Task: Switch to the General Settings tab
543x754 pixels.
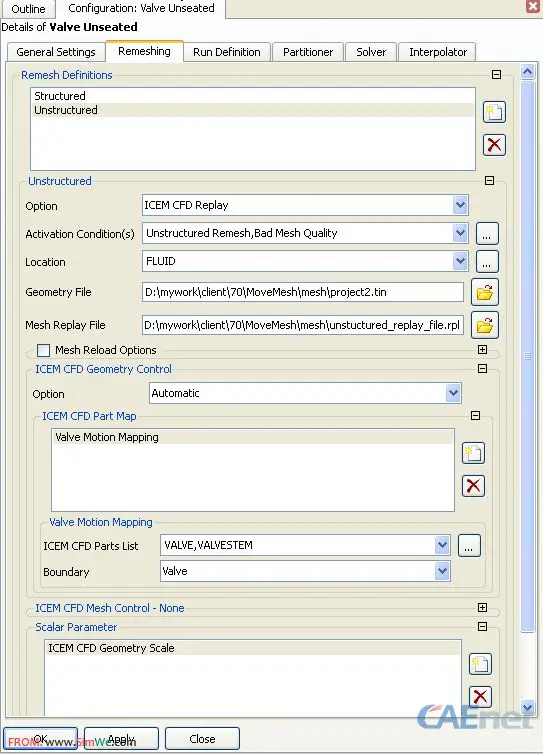Action: [x=56, y=52]
